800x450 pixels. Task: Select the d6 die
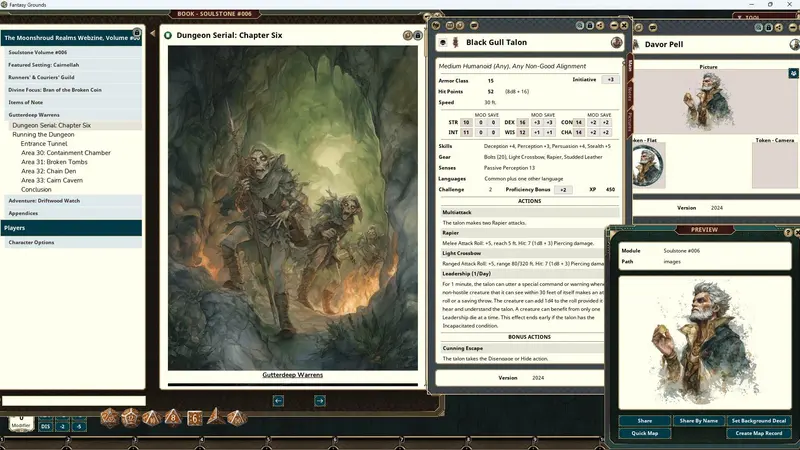tap(194, 418)
